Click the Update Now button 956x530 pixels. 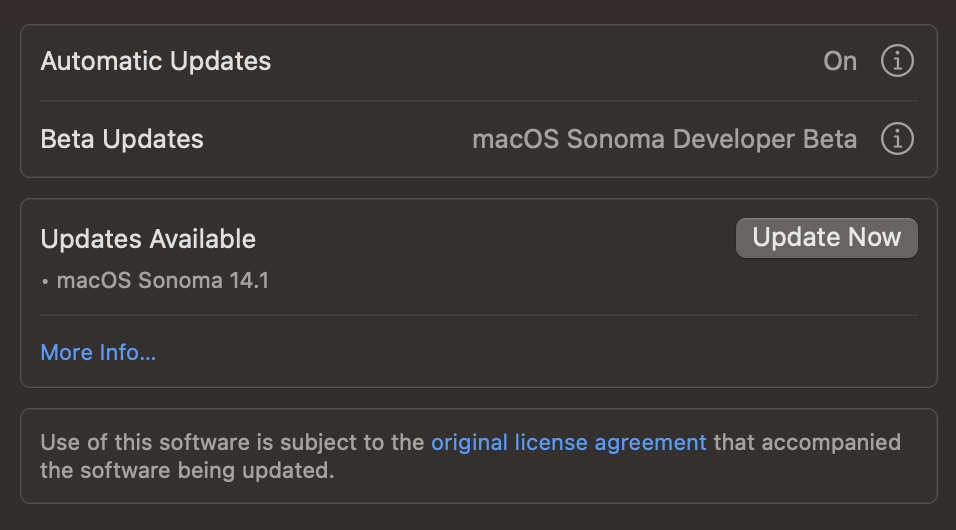826,238
